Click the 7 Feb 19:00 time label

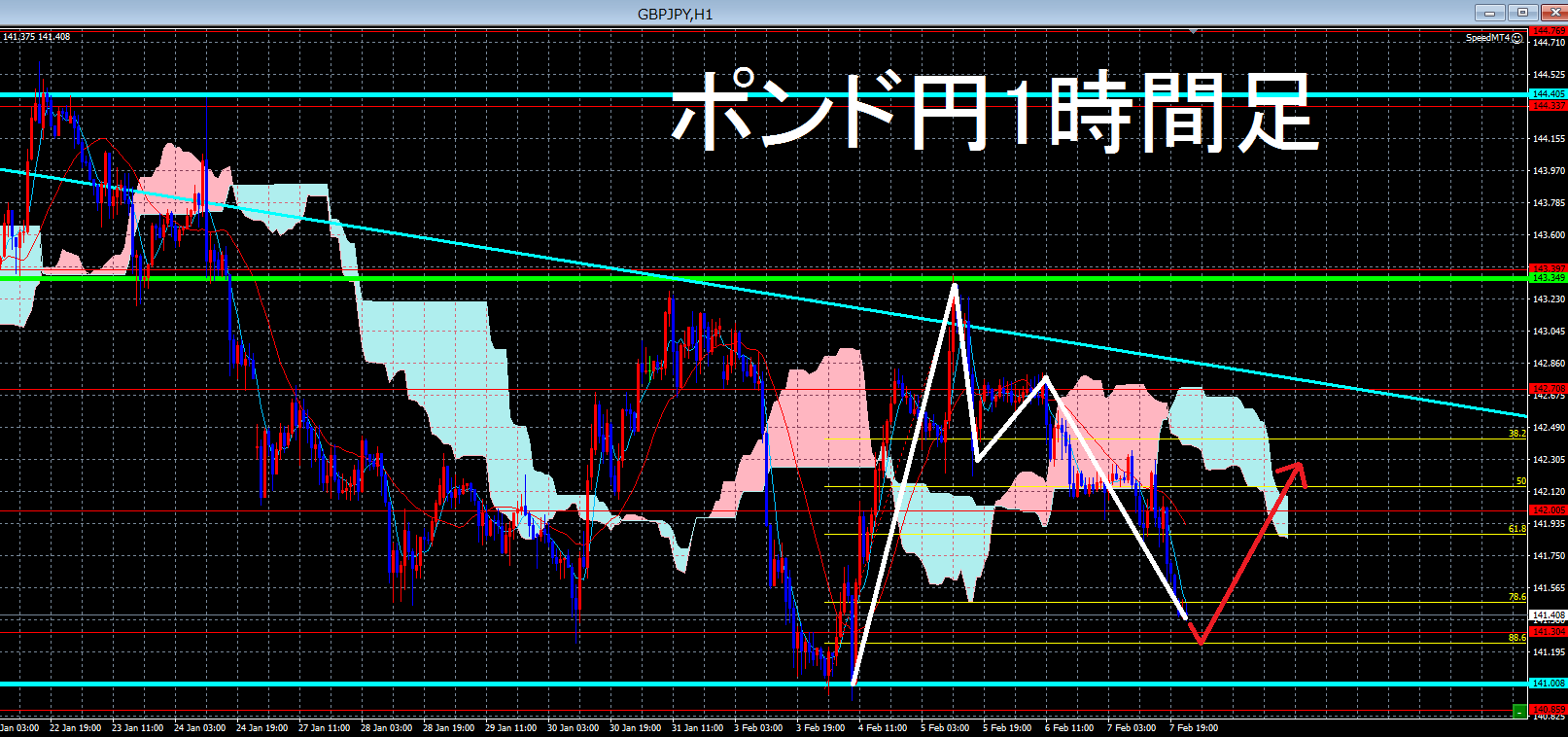click(1193, 728)
